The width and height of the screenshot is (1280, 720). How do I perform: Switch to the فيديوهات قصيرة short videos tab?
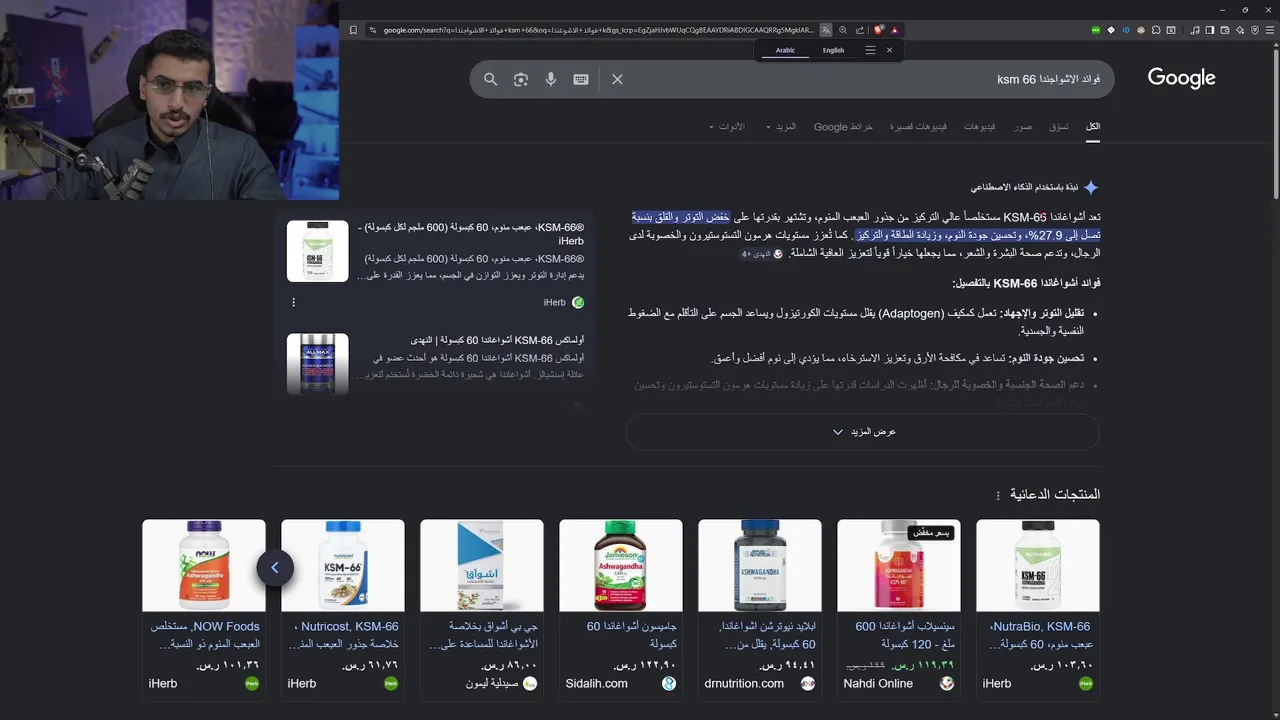click(x=918, y=127)
